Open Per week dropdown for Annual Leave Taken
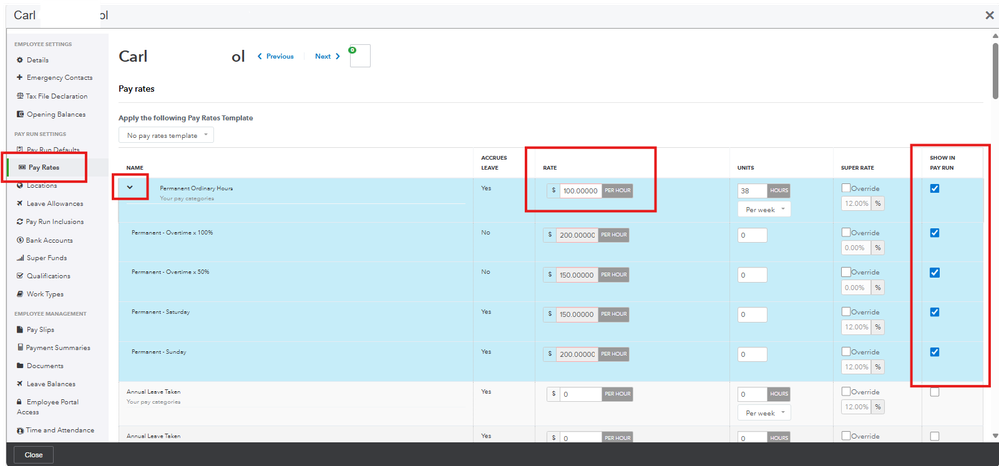 click(x=764, y=412)
